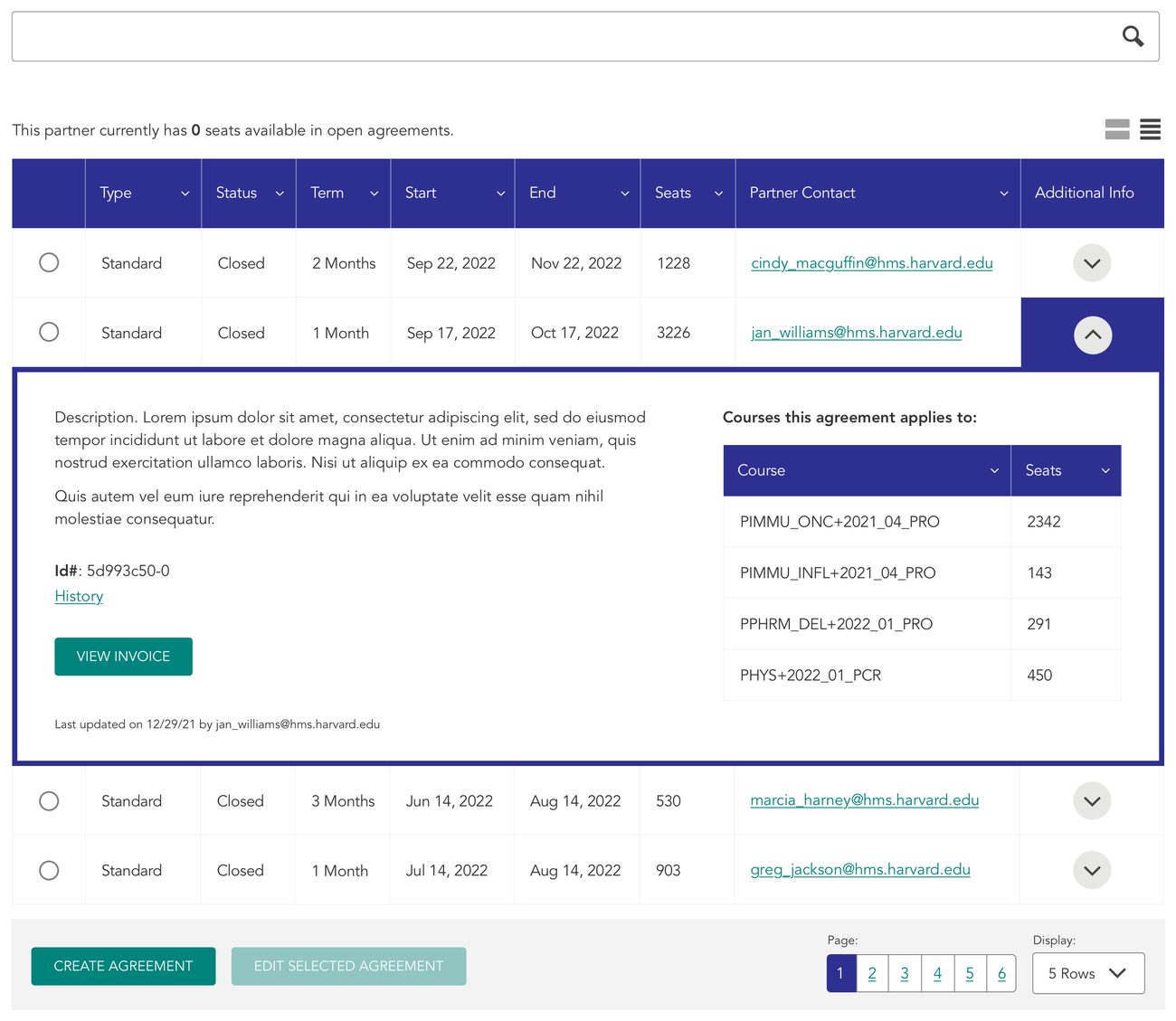
Task: Go to page 6
Action: 1001,973
